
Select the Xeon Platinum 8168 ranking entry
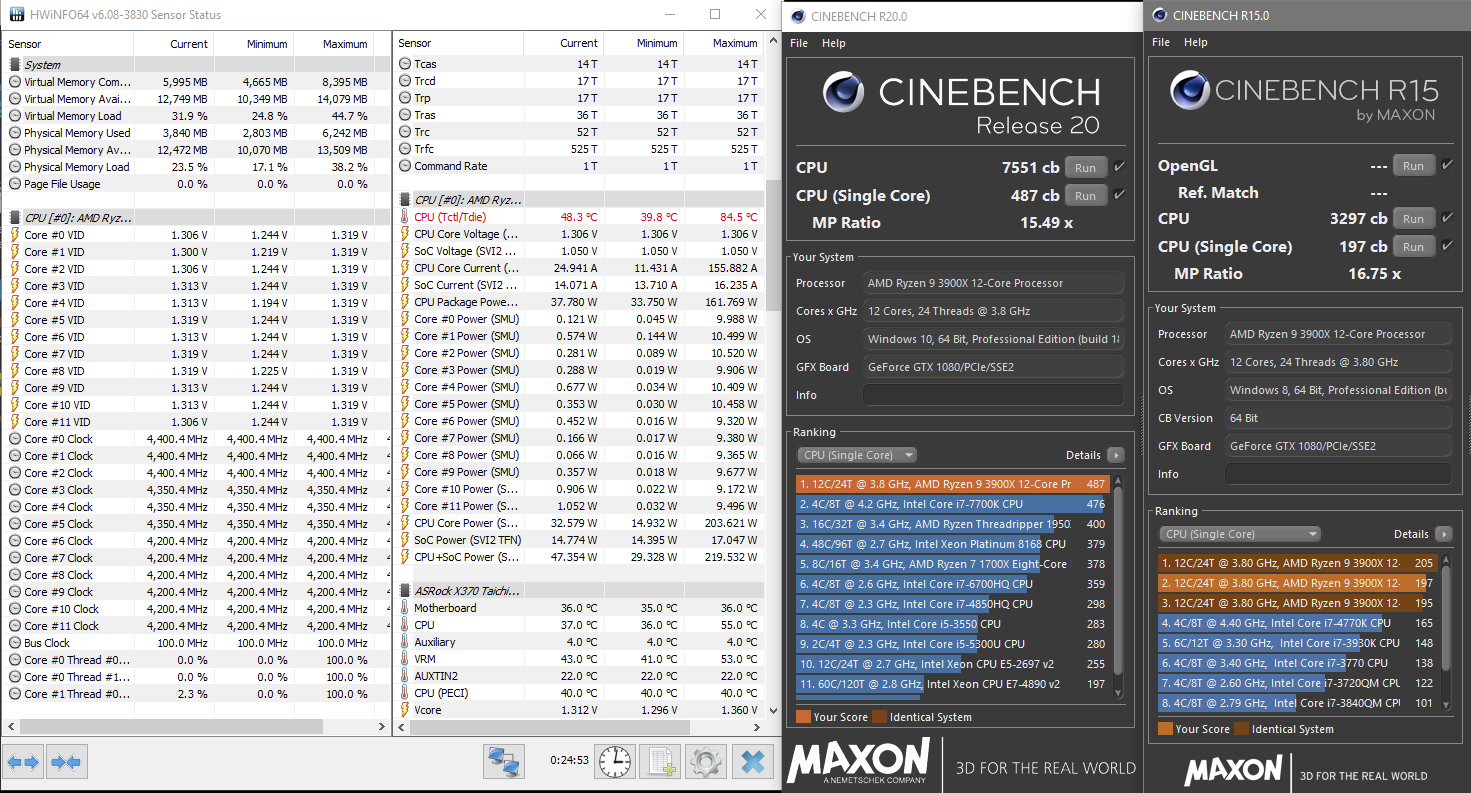tap(953, 544)
